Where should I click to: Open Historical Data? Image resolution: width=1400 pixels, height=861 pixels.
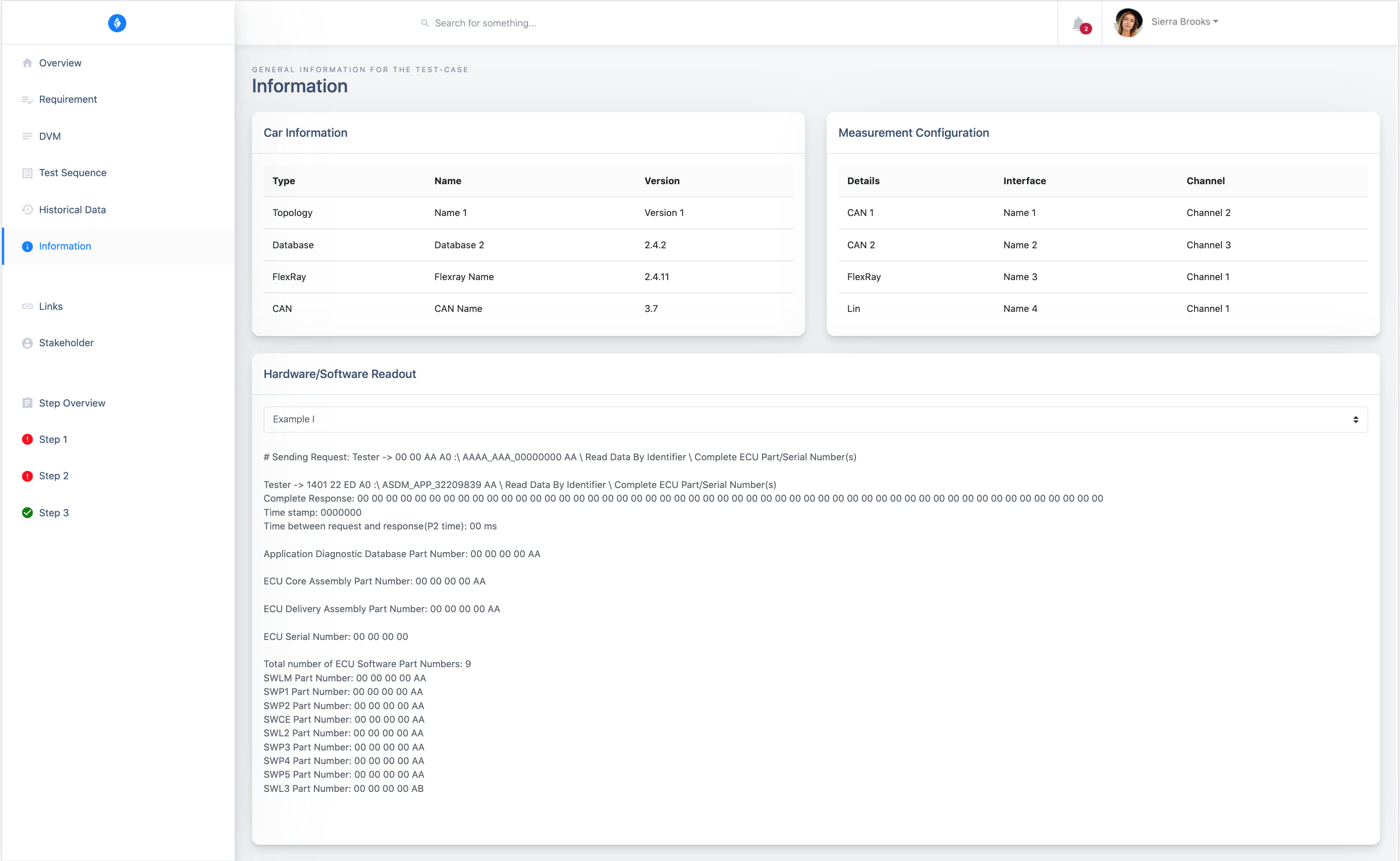pos(72,209)
